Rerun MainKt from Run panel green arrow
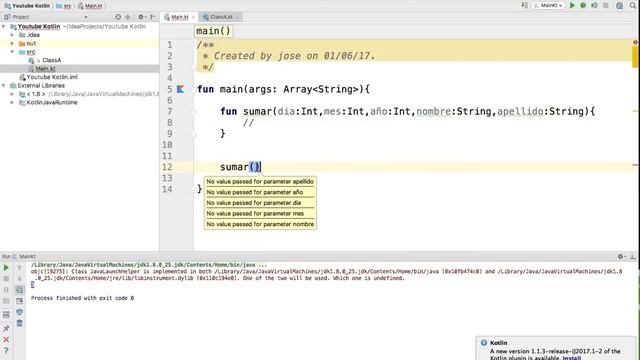640x360 pixels. [x=6, y=268]
